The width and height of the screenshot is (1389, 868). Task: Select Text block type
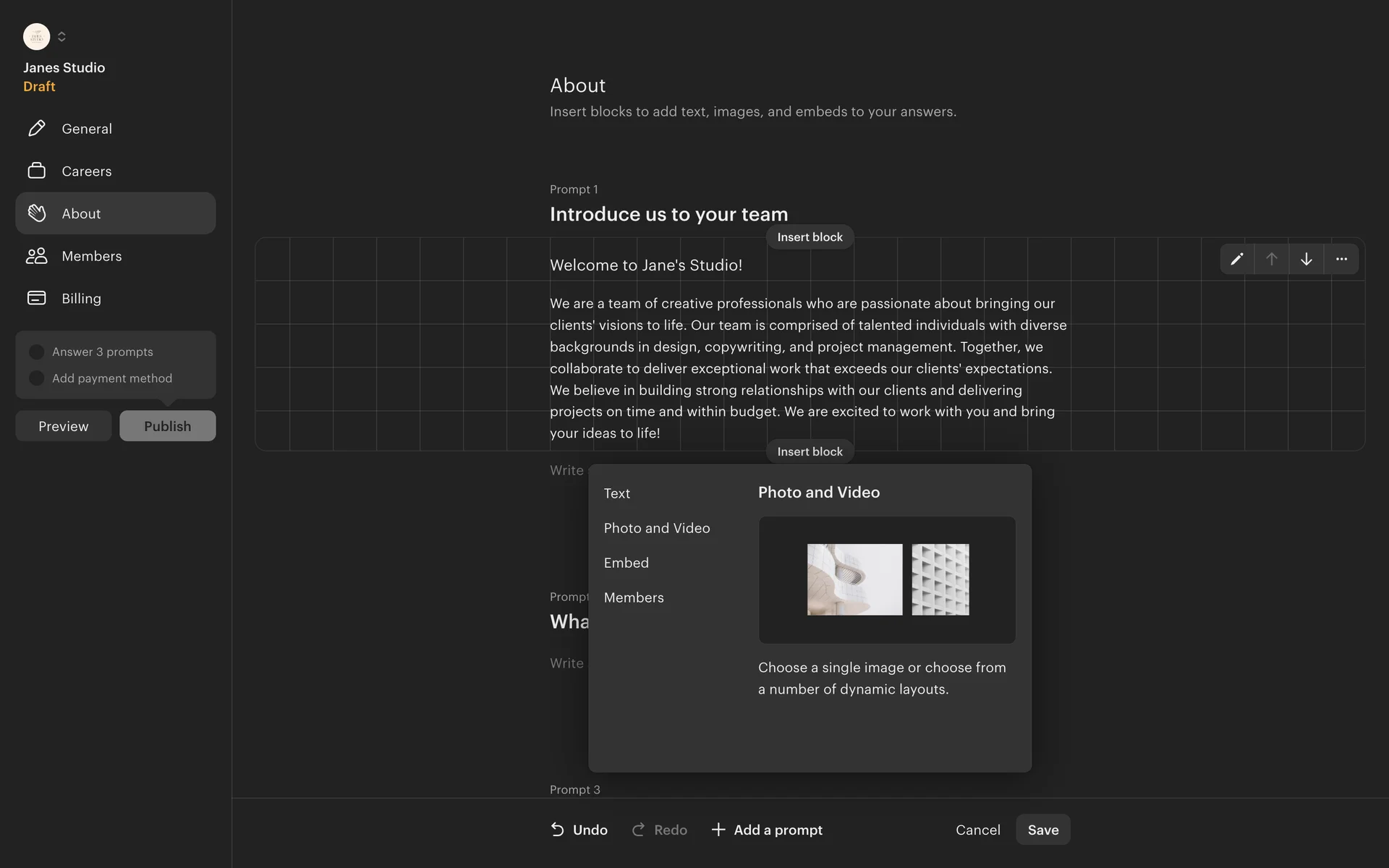pyautogui.click(x=617, y=493)
